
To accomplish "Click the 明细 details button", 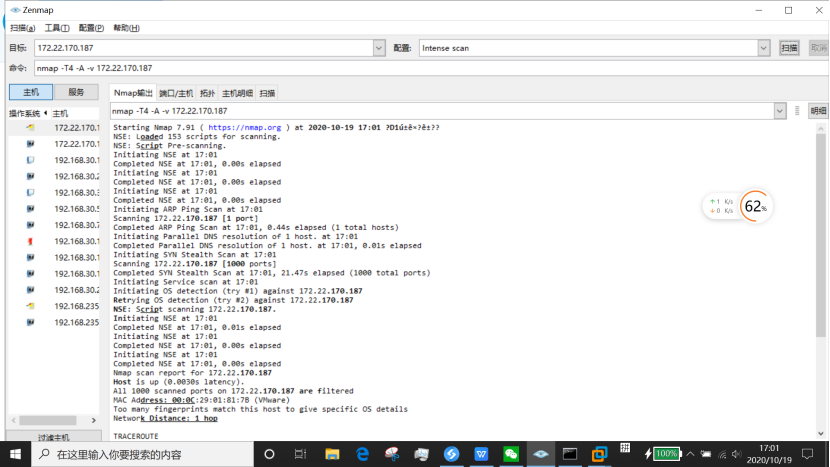I will coord(818,111).
